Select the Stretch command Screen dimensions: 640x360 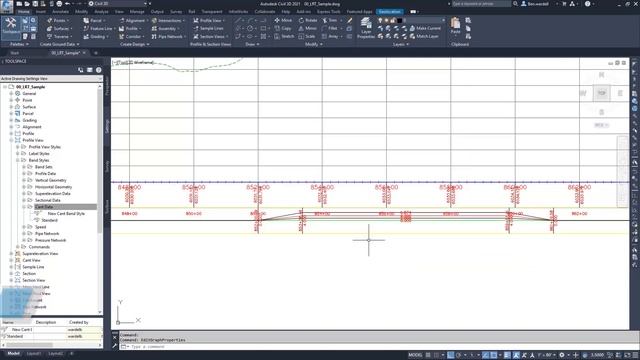pos(284,36)
